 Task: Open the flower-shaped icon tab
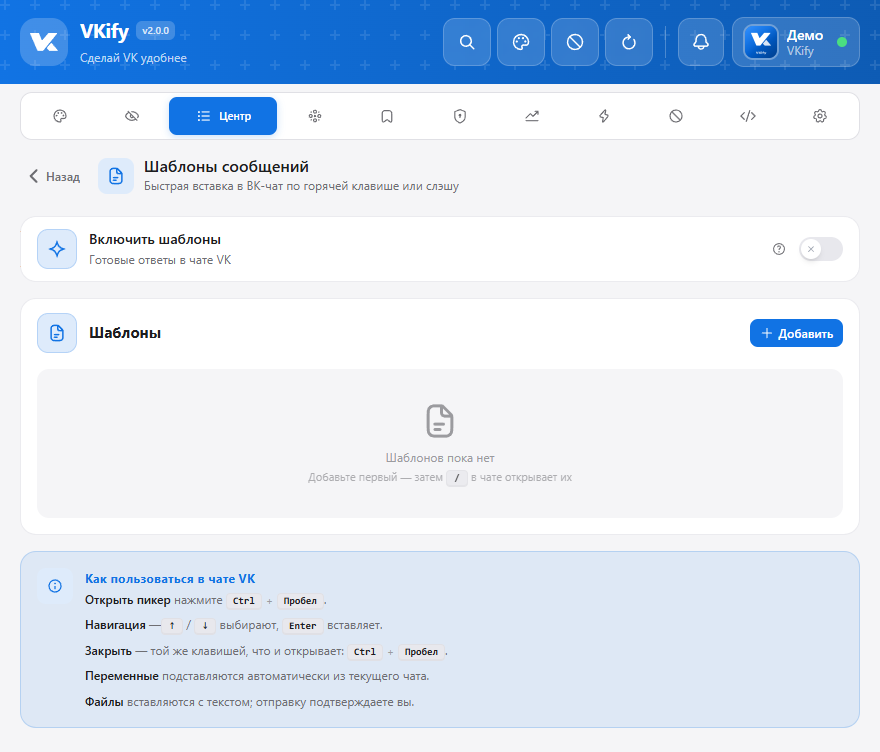click(315, 116)
